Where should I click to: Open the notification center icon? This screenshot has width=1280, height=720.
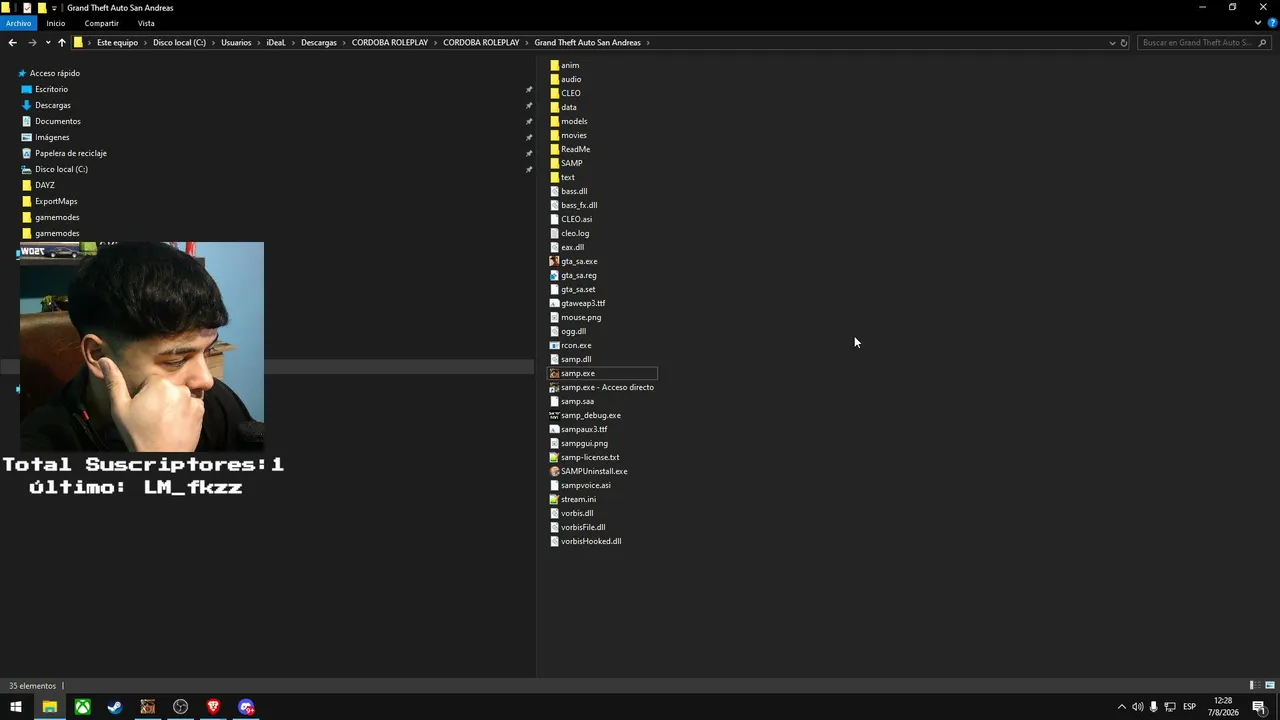coord(1259,707)
